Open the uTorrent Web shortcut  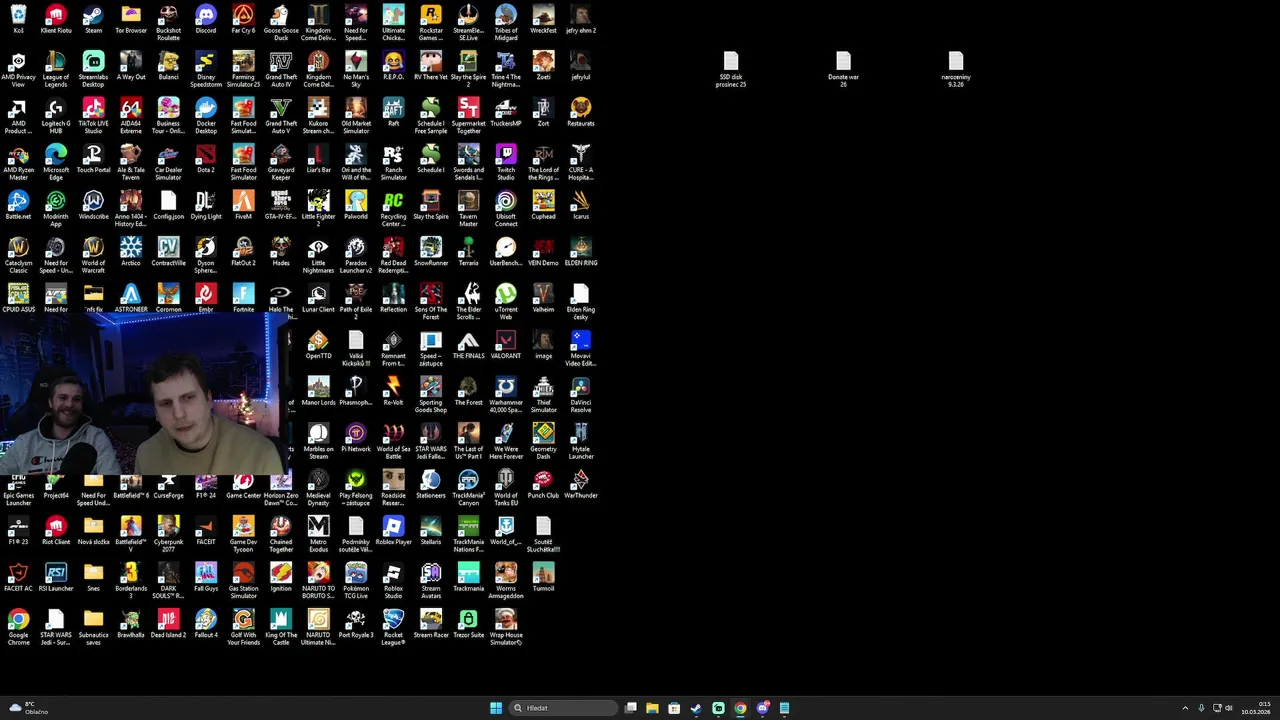point(506,301)
